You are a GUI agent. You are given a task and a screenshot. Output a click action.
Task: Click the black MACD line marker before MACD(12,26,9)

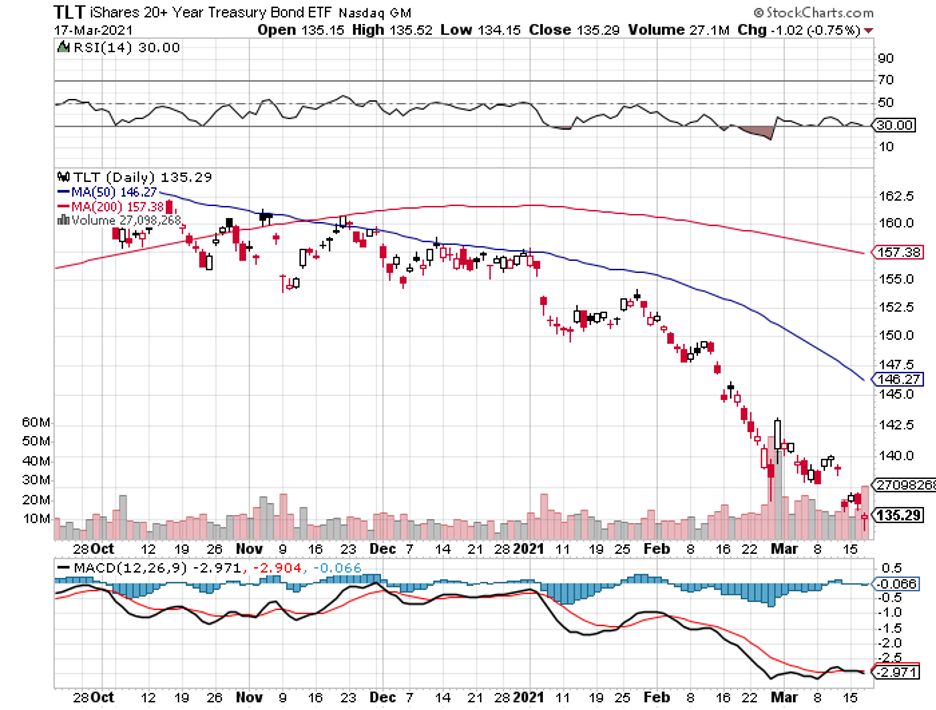point(63,568)
